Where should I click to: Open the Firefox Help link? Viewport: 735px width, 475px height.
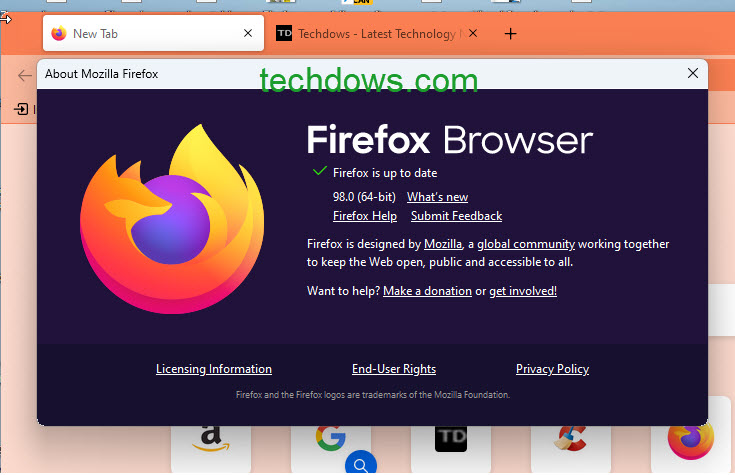point(365,216)
